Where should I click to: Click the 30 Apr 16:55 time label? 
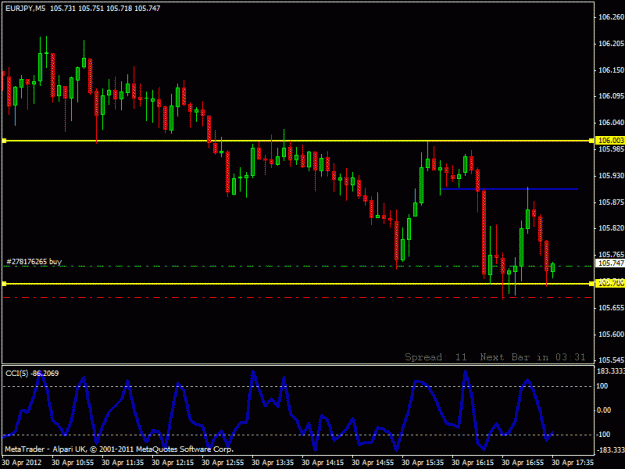click(523, 463)
